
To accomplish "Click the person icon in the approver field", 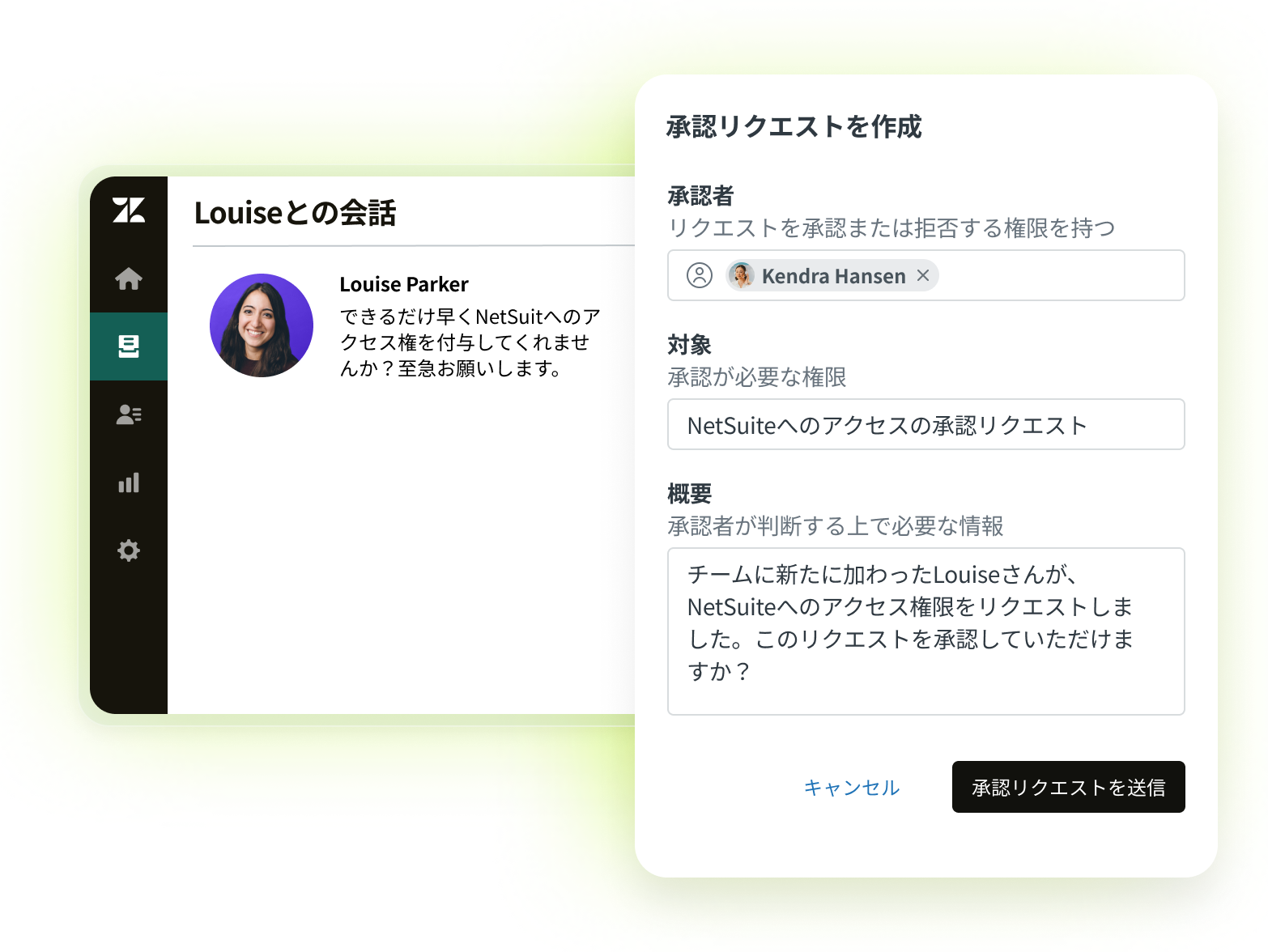I will 700,276.
